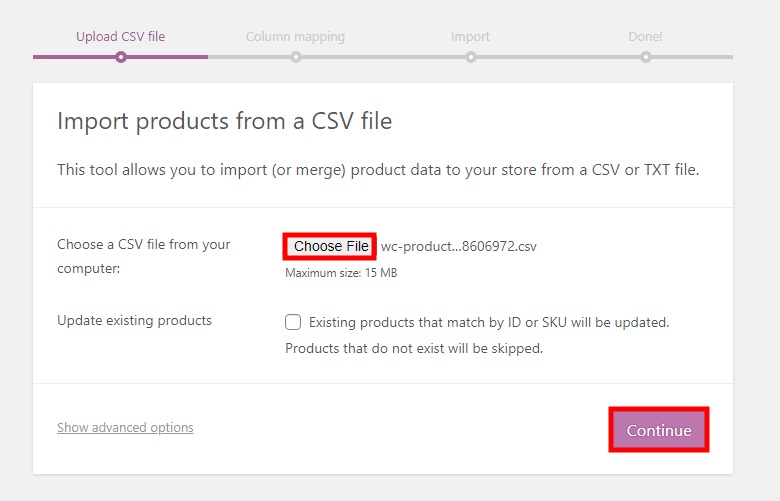This screenshot has width=780, height=501.
Task: Click the 'Existing products that match' checkbox label
Action: [x=489, y=322]
